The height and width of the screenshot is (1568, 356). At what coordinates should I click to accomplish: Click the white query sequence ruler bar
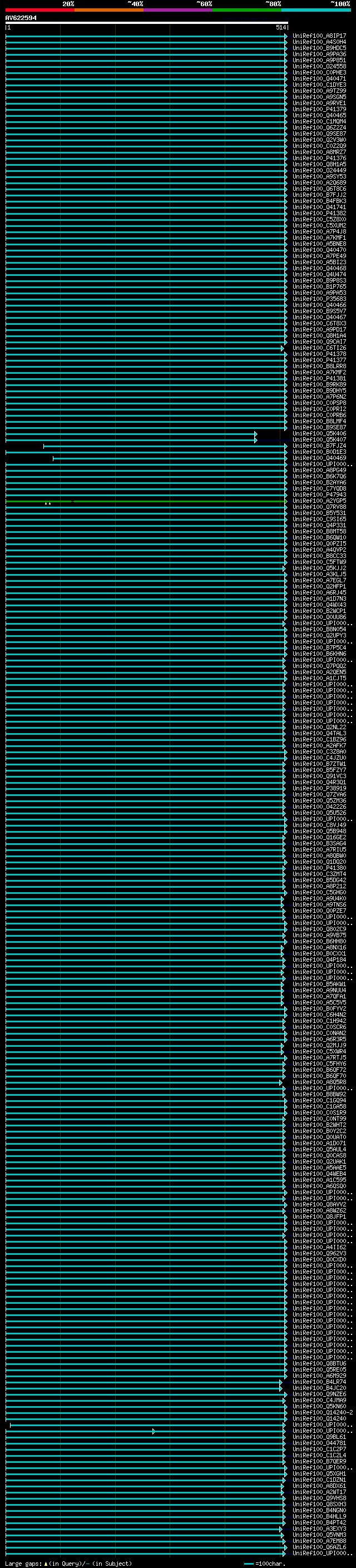[147, 22]
